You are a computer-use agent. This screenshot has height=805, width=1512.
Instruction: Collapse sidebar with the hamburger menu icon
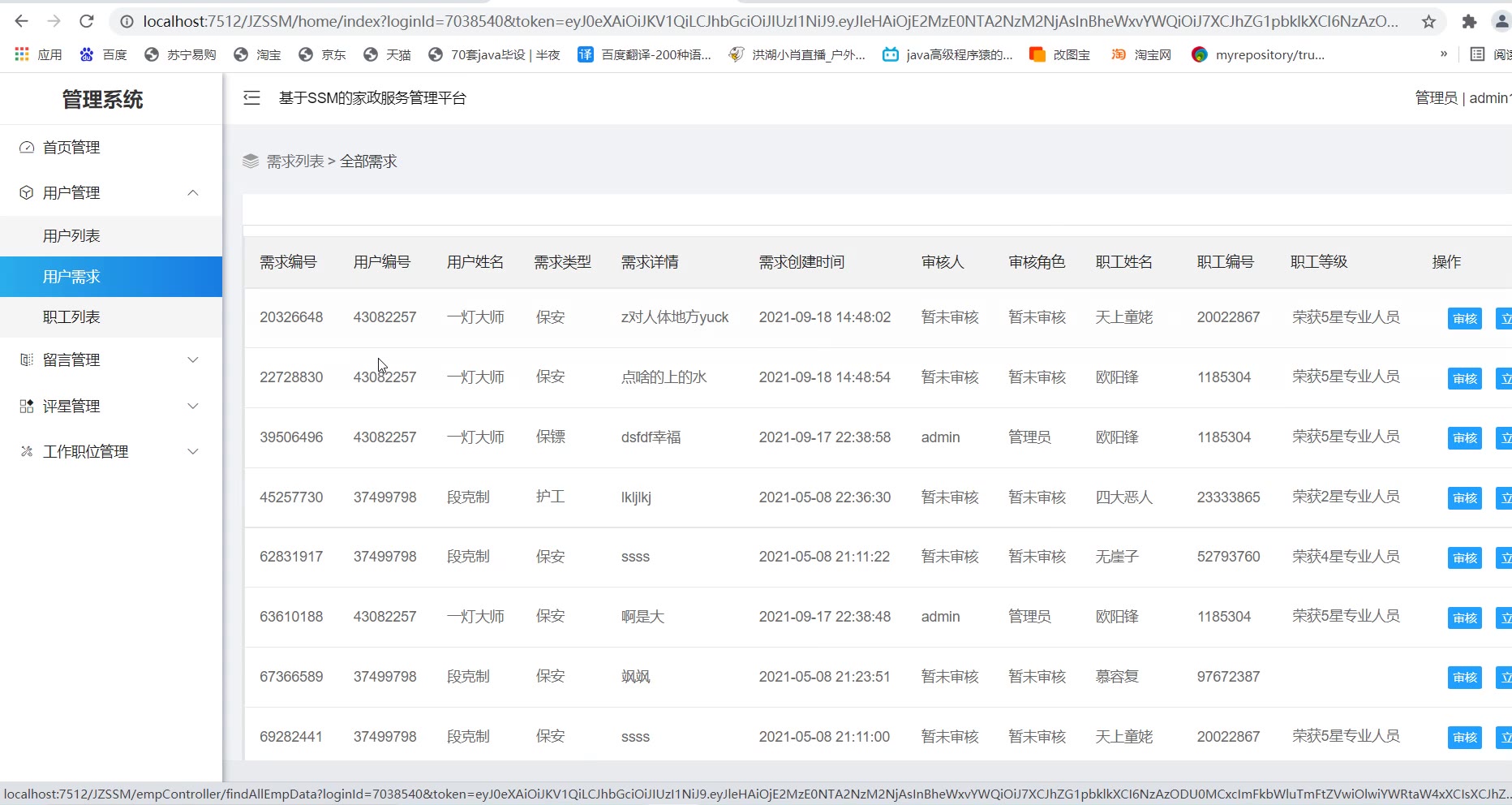(251, 98)
